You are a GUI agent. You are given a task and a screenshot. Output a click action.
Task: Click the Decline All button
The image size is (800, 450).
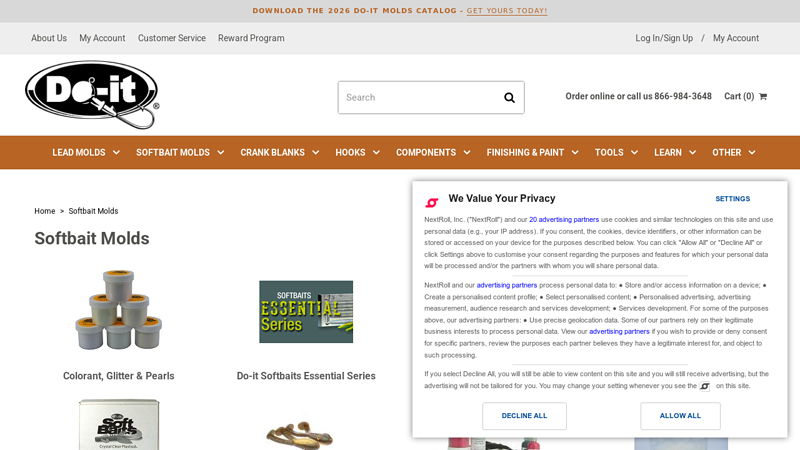[x=524, y=416]
